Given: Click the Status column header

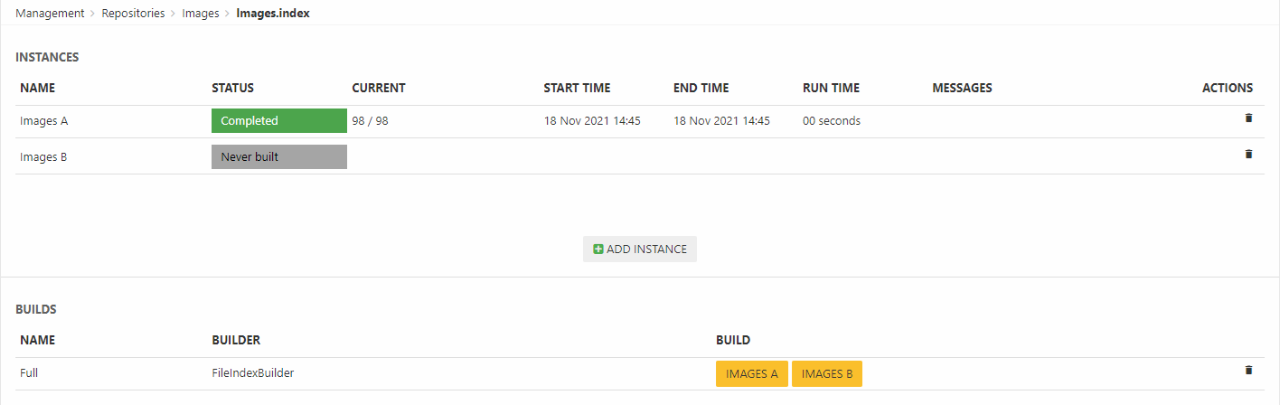Looking at the screenshot, I should (x=233, y=88).
